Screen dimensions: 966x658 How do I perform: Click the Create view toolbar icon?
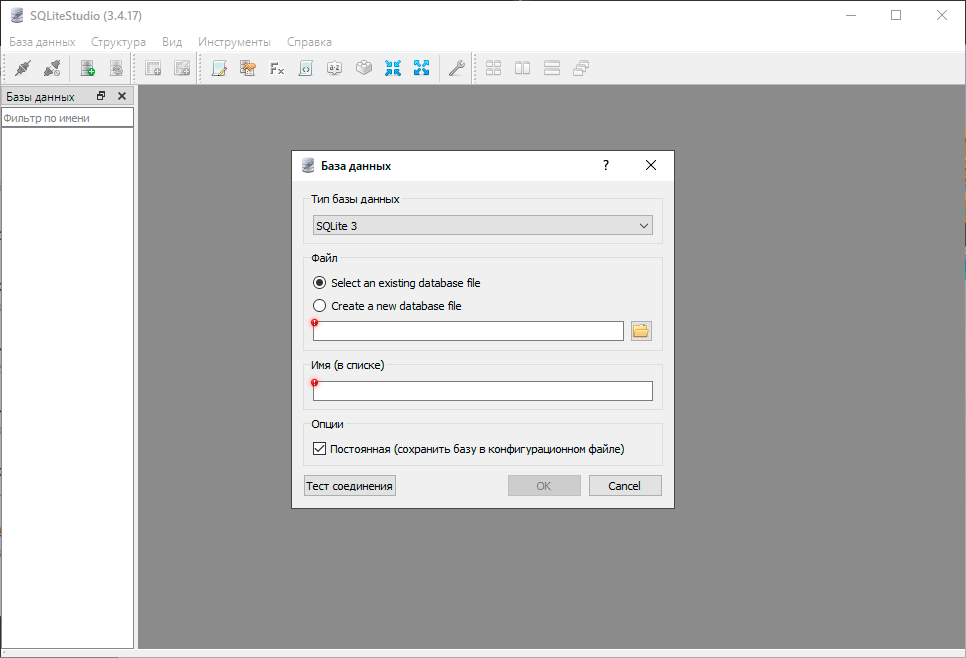tap(182, 68)
